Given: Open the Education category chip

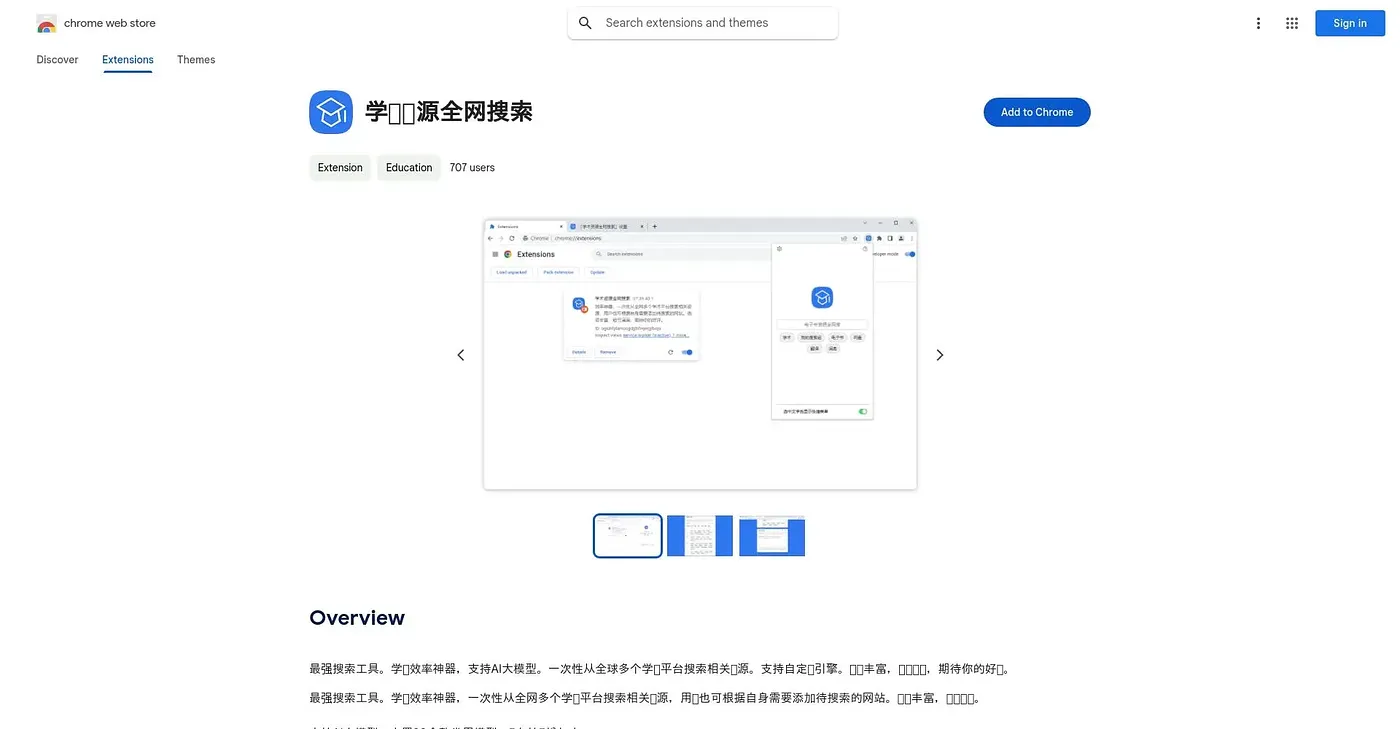Looking at the screenshot, I should [x=409, y=168].
